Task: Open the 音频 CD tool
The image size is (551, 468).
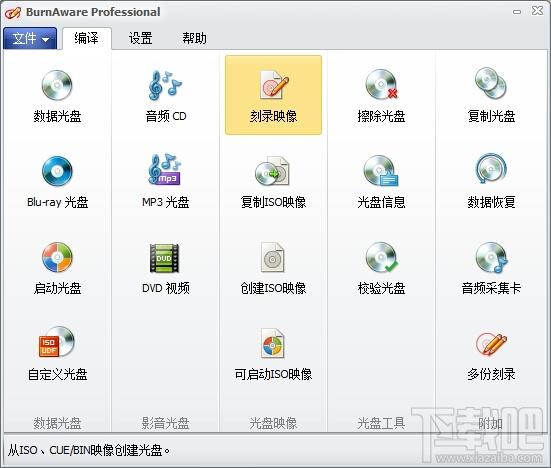Action: click(x=166, y=96)
